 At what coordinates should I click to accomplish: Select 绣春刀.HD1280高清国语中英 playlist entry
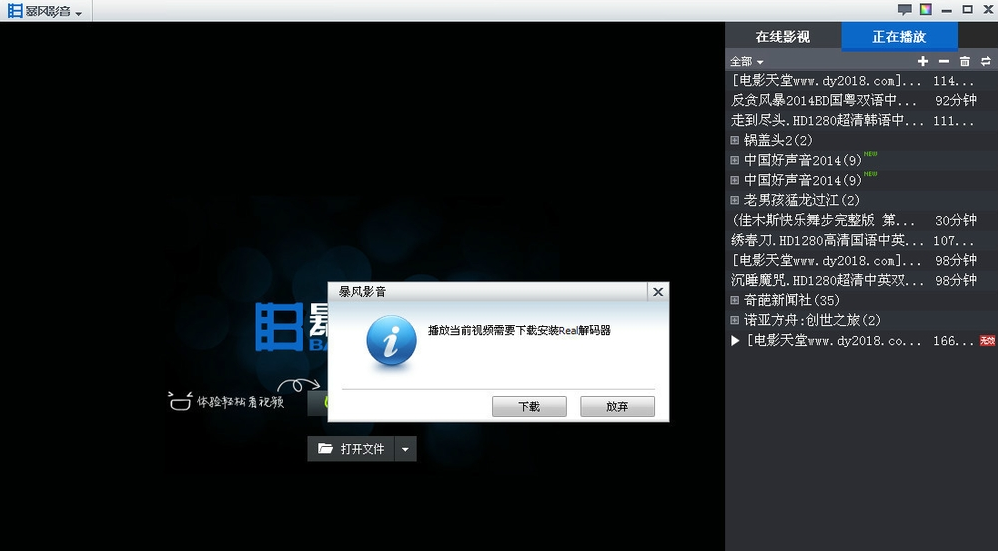click(861, 241)
